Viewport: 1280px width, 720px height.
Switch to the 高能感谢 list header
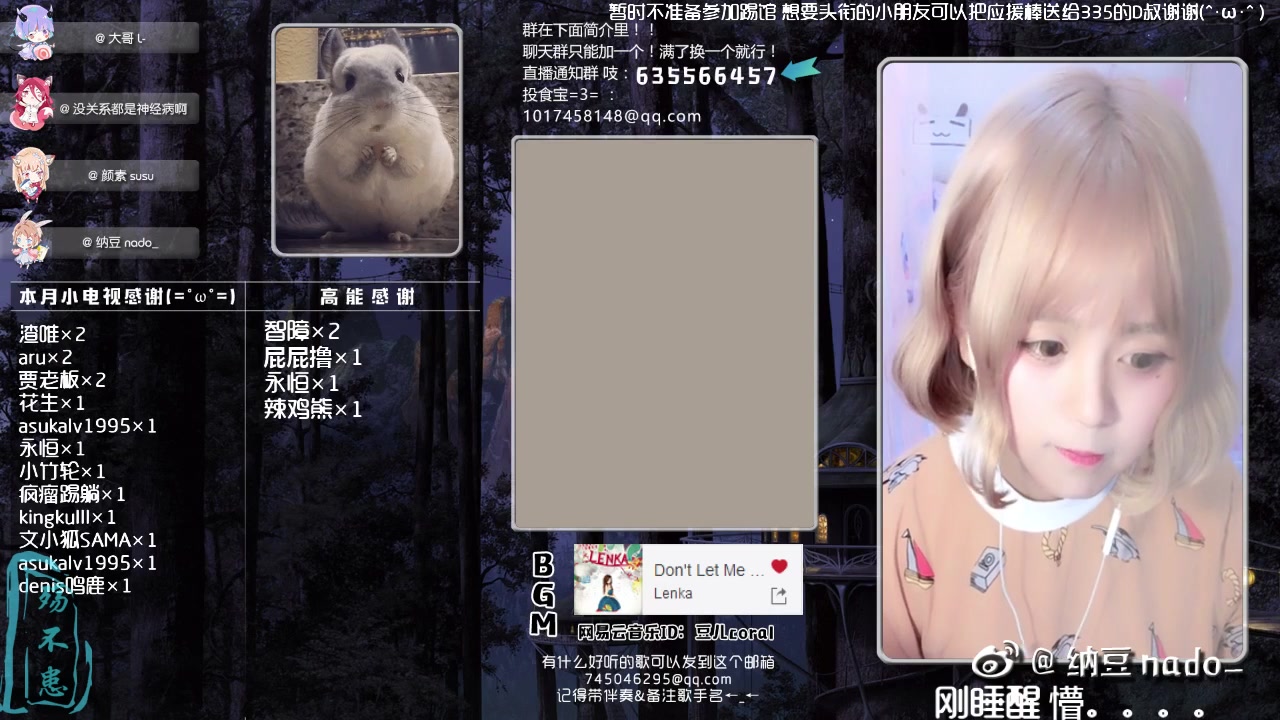(367, 296)
